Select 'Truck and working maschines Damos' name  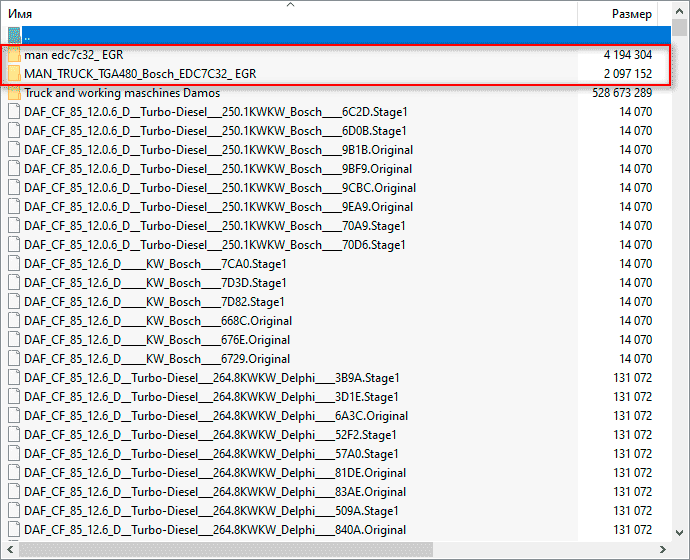pos(122,93)
